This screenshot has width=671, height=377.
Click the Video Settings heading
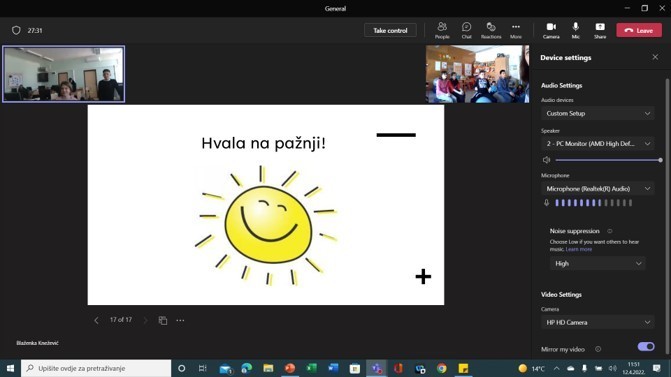(x=561, y=294)
